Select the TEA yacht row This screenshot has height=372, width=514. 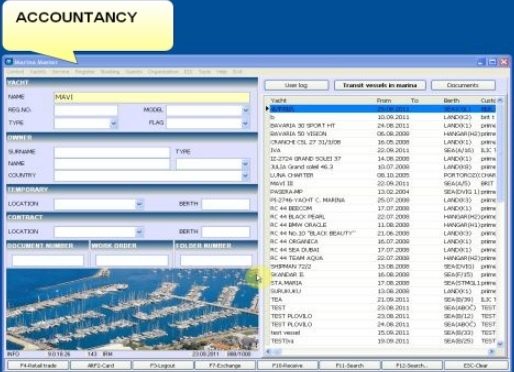click(x=382, y=300)
